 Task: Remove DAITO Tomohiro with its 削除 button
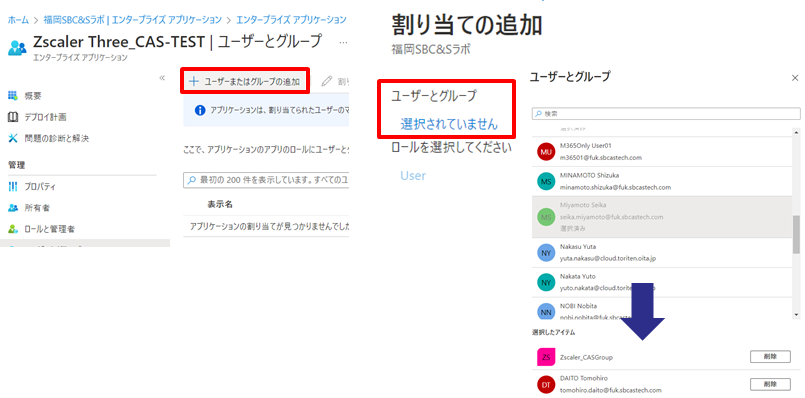coord(770,384)
